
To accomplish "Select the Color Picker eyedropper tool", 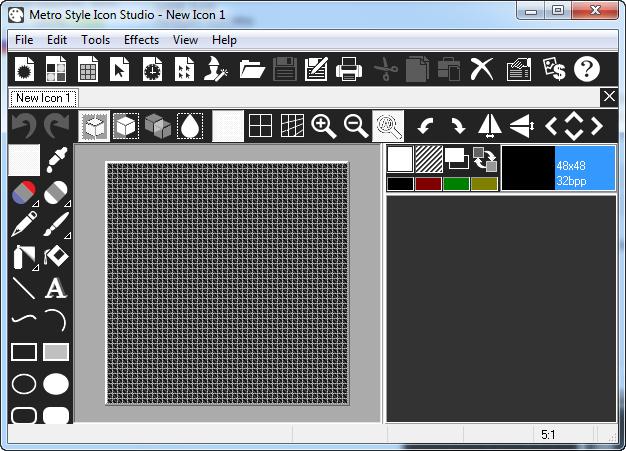I will coord(56,160).
